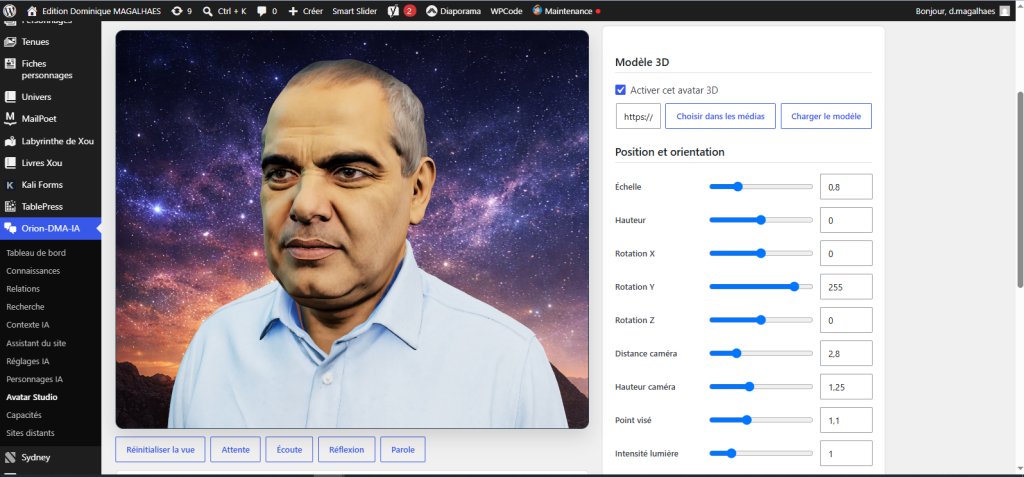The height and width of the screenshot is (477, 1024).
Task: Click the Fiches personnages sidebar icon
Action: (10, 64)
